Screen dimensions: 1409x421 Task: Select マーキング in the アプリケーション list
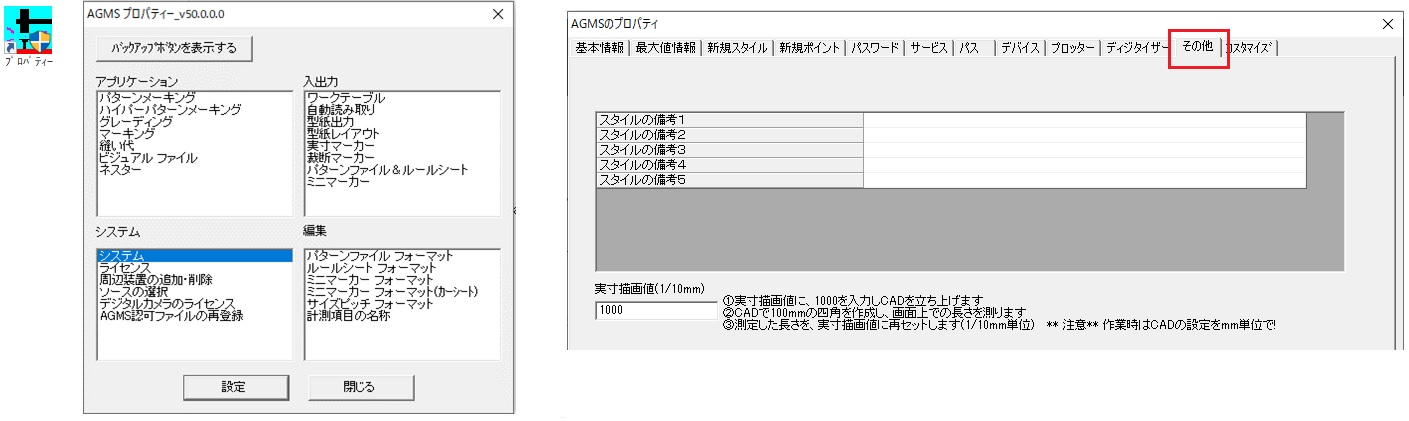coord(127,133)
